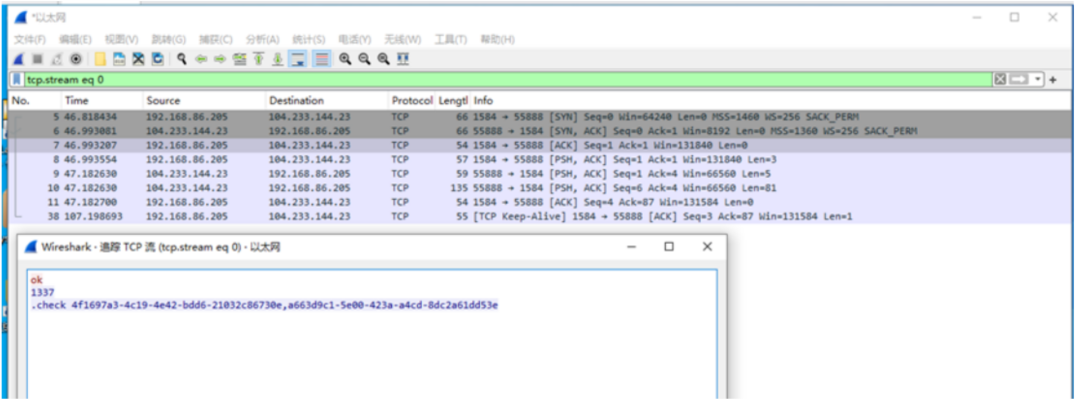Select packet 9 with Len=5
Viewport: 1080px width, 406px height.
[x=540, y=174]
